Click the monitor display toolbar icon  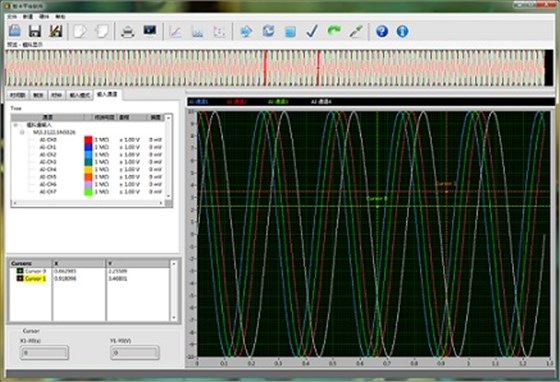[150, 31]
